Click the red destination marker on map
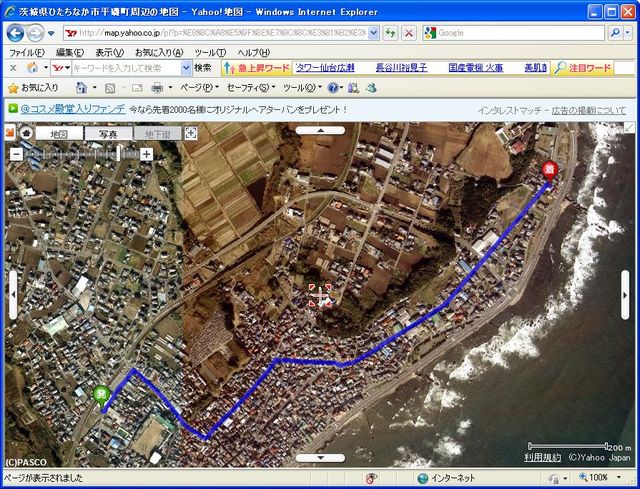 (x=548, y=170)
